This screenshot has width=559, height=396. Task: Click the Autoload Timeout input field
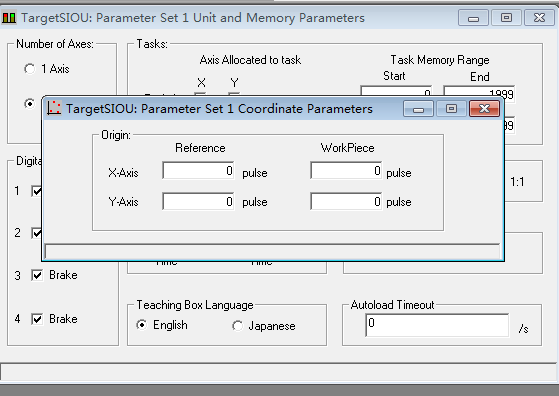[437, 325]
